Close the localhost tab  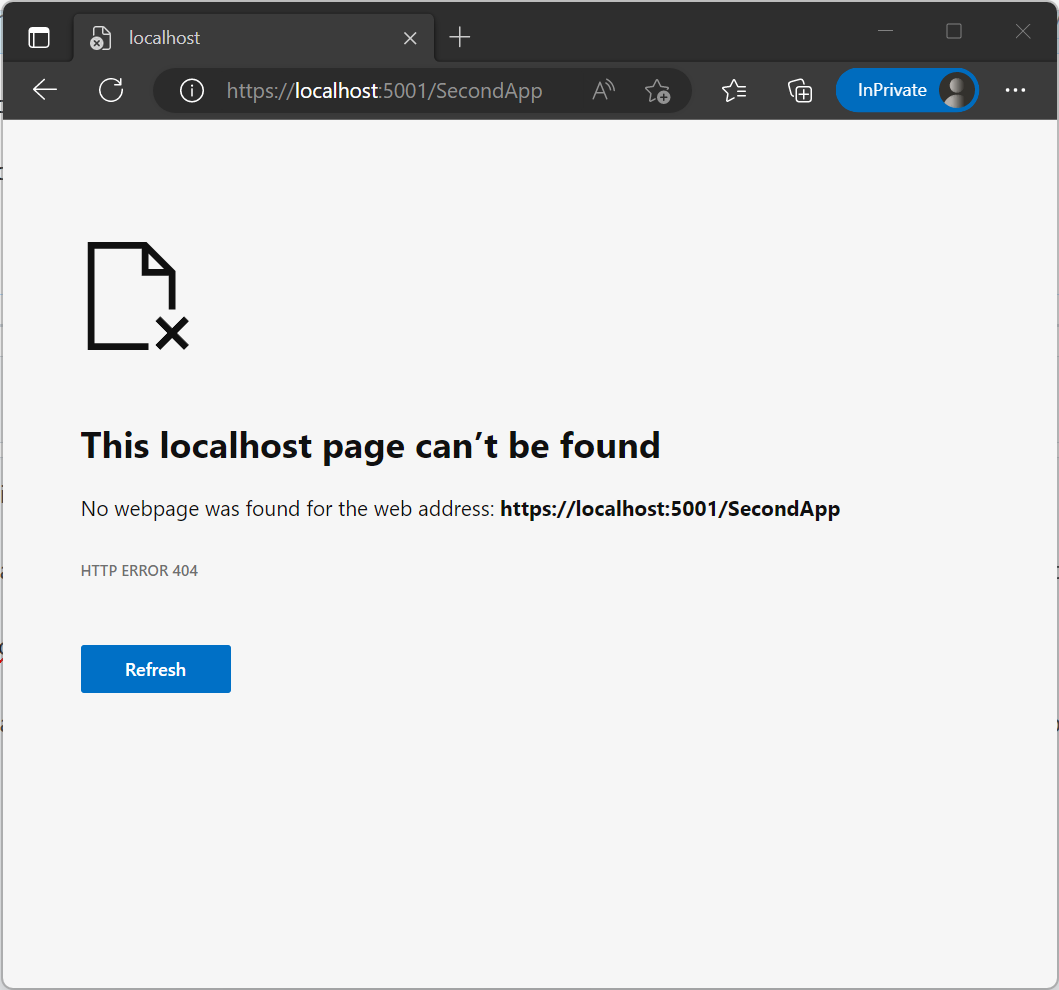coord(410,37)
